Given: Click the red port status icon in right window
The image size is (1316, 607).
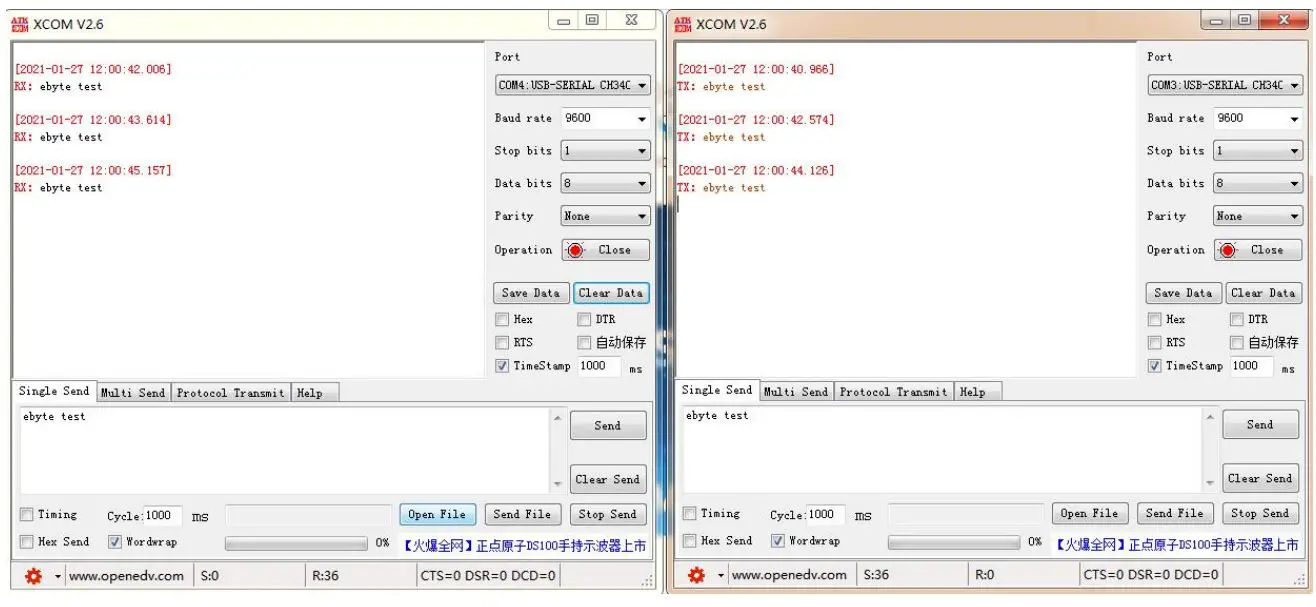Looking at the screenshot, I should 1228,250.
